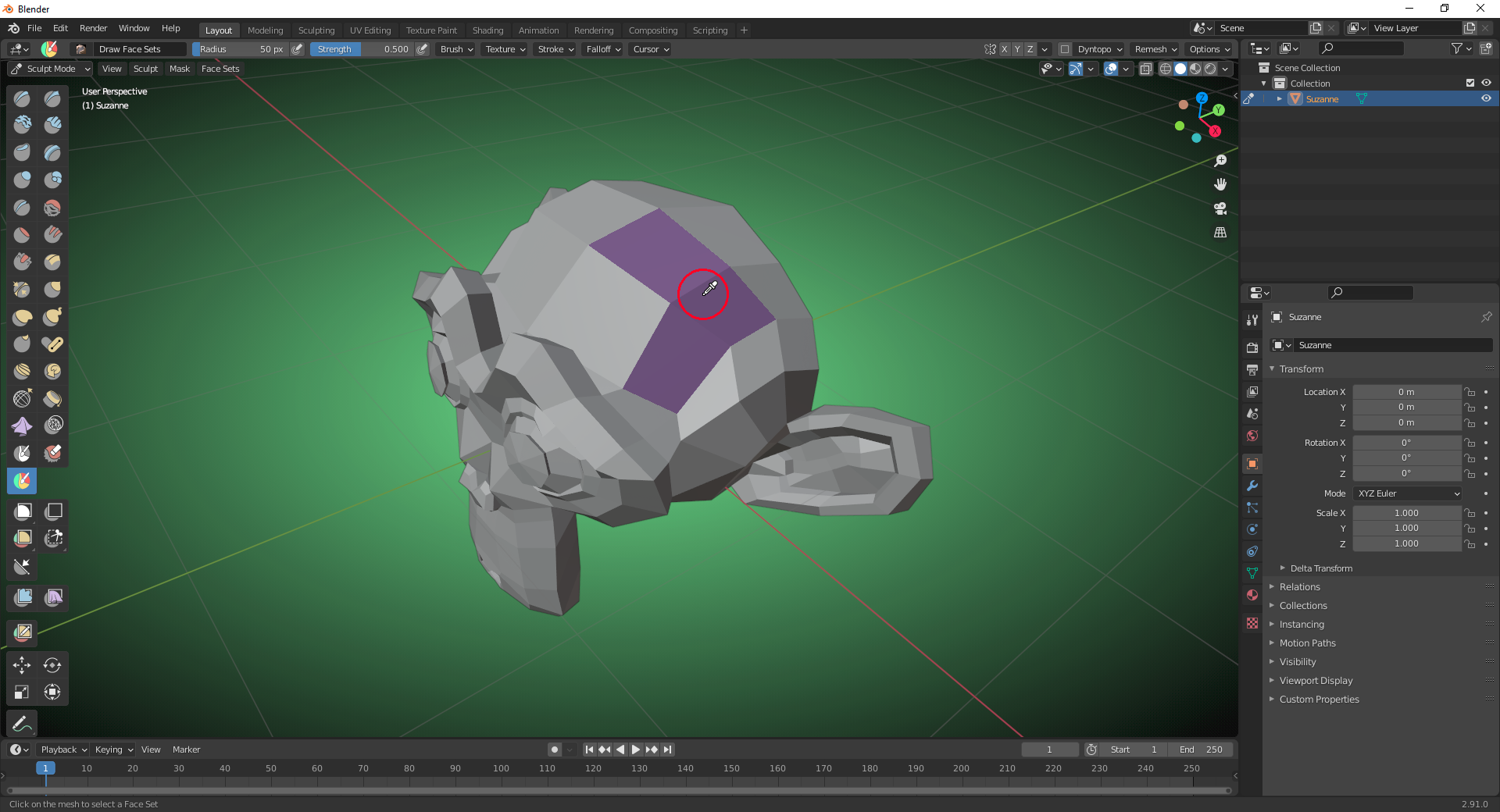Click the Face Sets menu in the header
This screenshot has height=812, width=1500.
(220, 69)
